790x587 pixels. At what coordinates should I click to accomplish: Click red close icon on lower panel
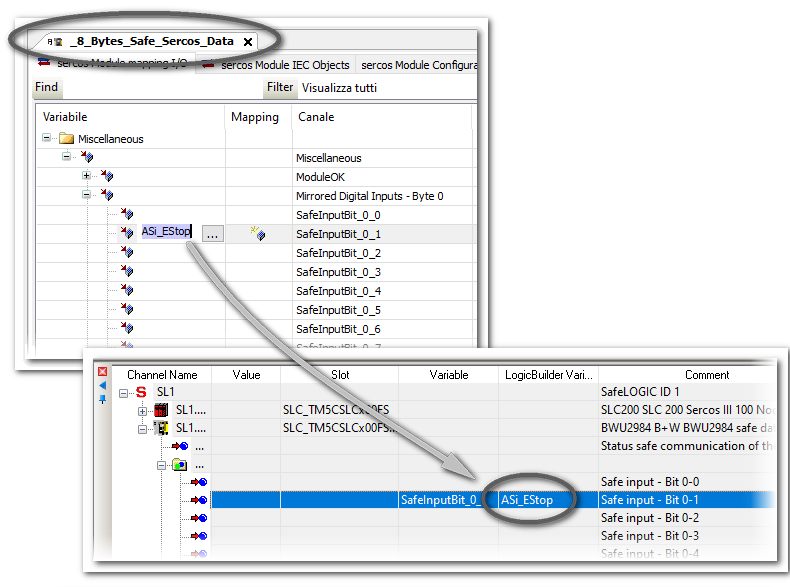[x=102, y=372]
